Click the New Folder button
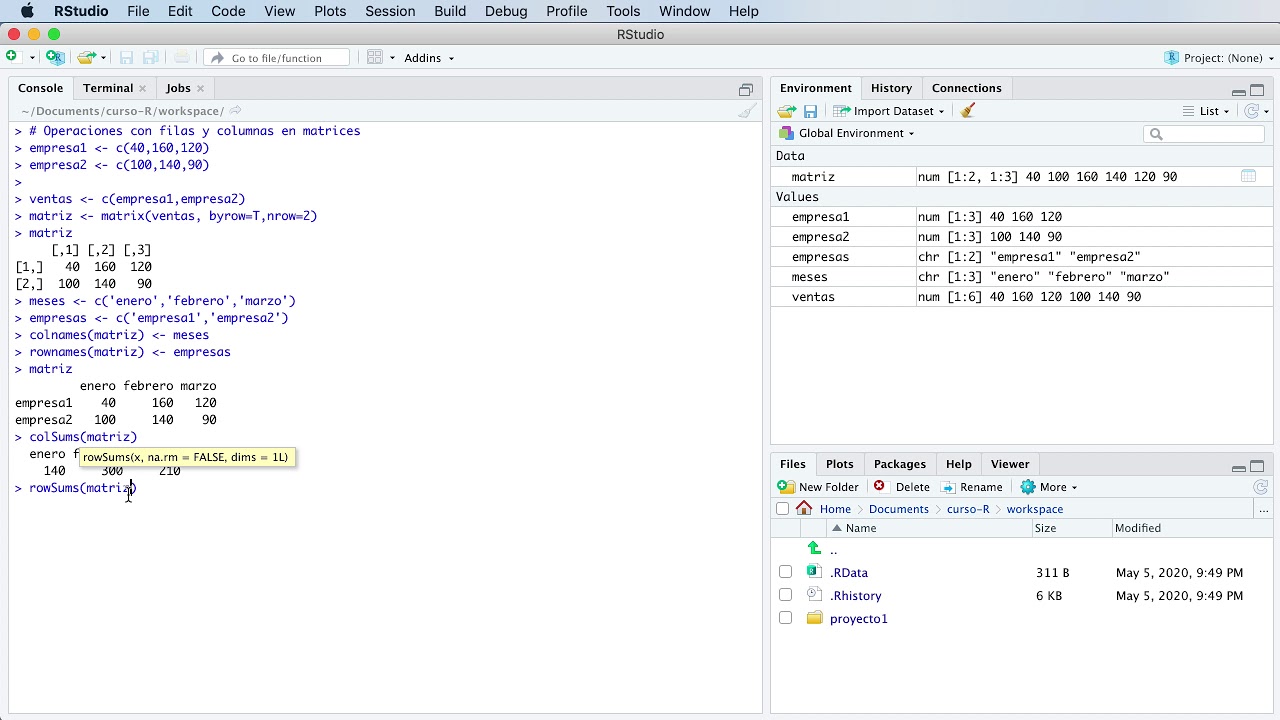 point(818,487)
